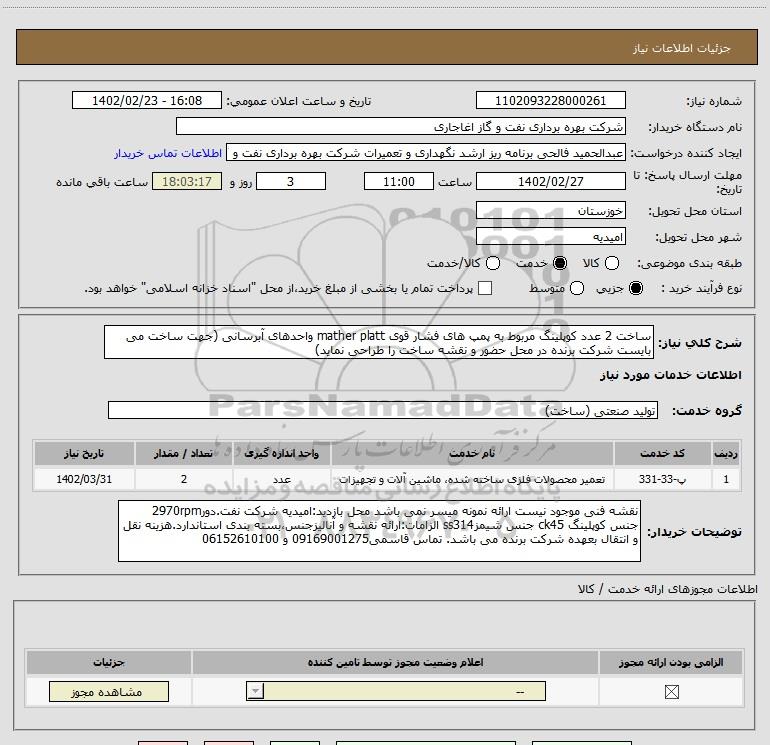The image size is (770, 745).
Task: Select the متوسط purchase type radio
Action: 577,288
